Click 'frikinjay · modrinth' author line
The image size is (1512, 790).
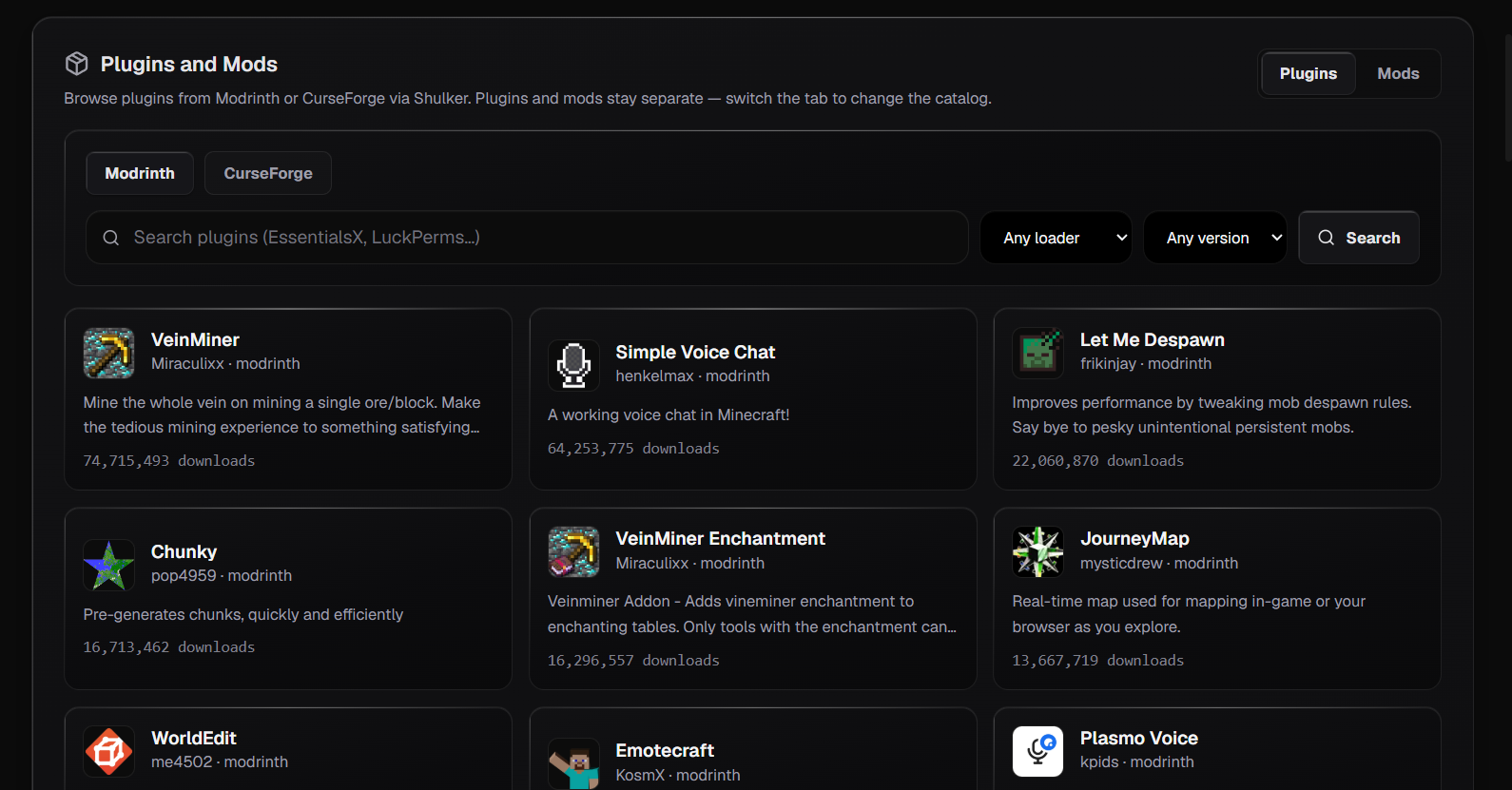click(x=1146, y=363)
